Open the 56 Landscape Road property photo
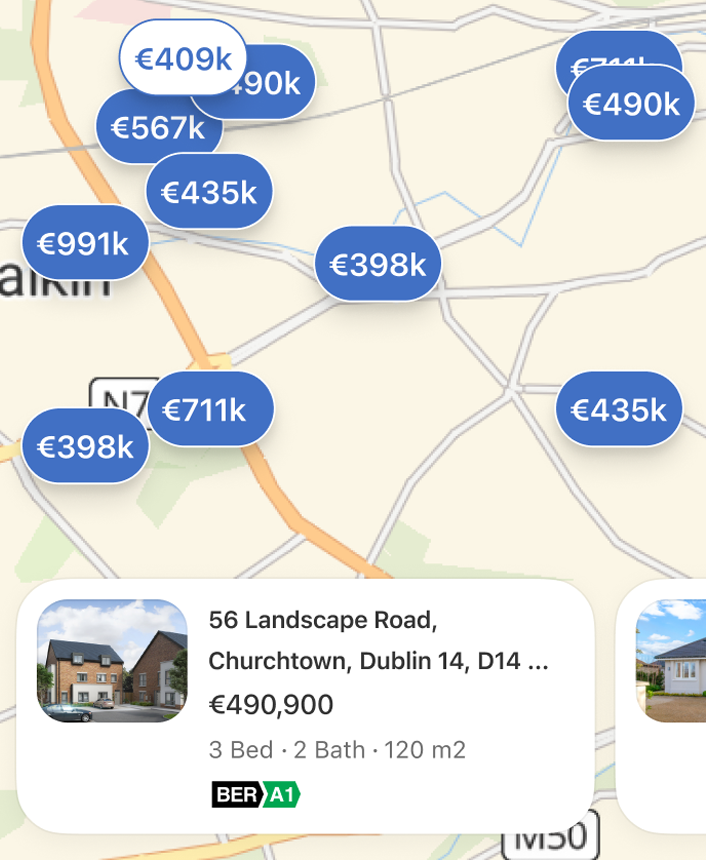Screen dimensions: 706x860 (112, 661)
